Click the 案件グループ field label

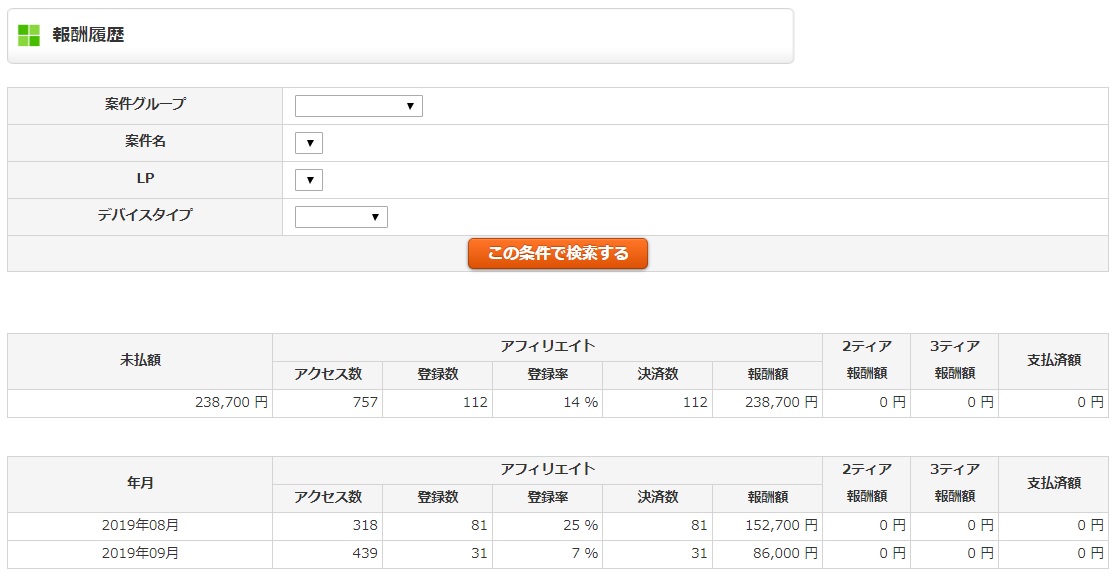click(145, 104)
